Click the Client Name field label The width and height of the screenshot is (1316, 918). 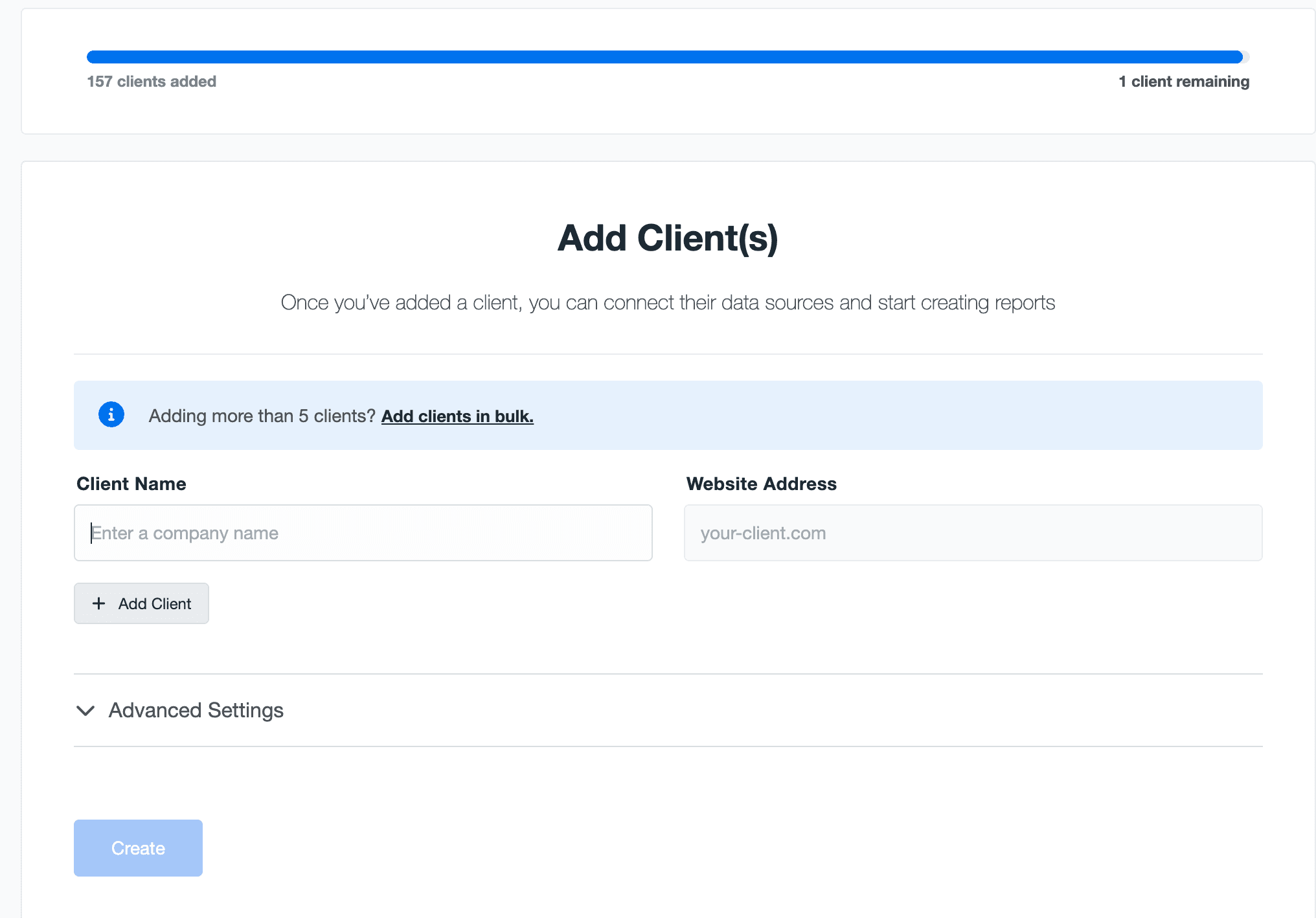click(x=131, y=484)
